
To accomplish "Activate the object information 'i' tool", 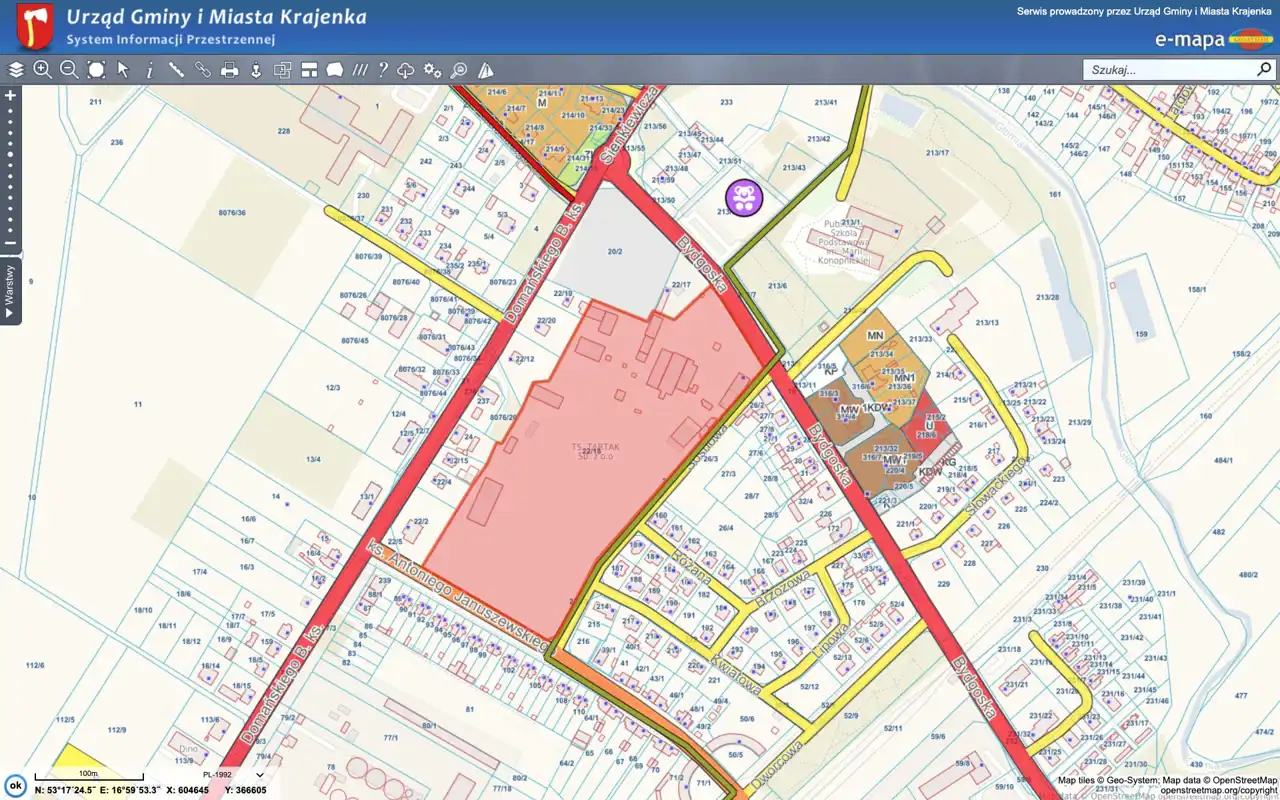I will pyautogui.click(x=150, y=70).
